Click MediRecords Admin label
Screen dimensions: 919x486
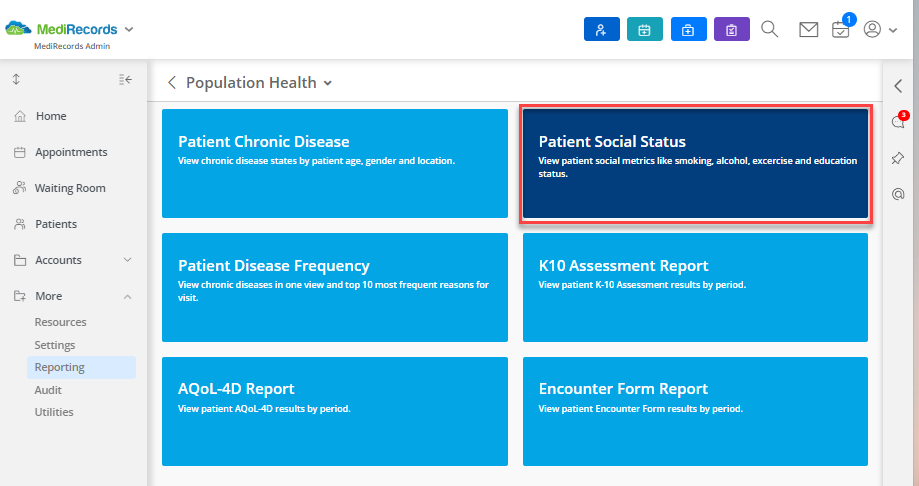pyautogui.click(x=72, y=46)
